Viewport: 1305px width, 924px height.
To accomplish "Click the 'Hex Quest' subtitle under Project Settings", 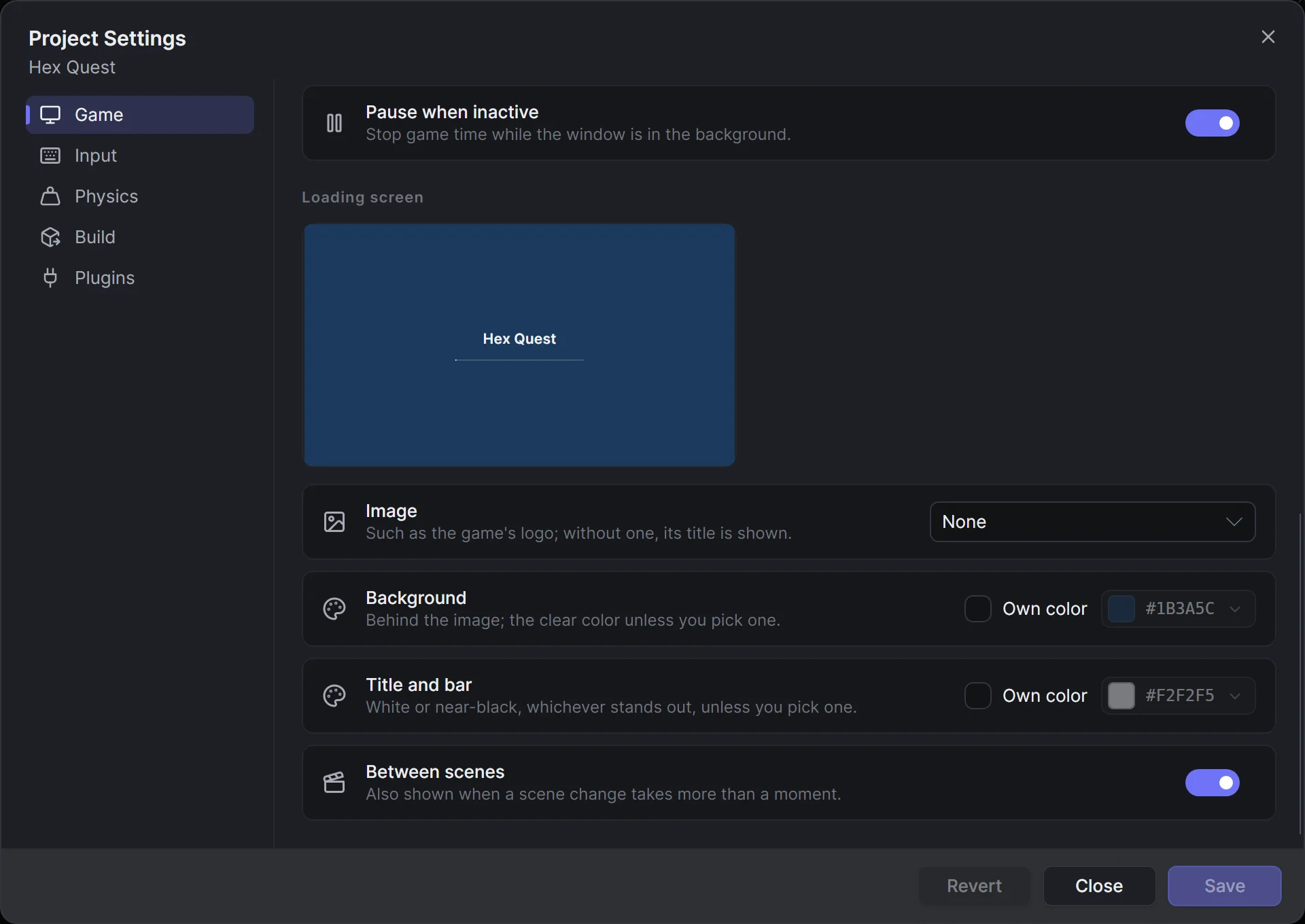I will (x=72, y=67).
